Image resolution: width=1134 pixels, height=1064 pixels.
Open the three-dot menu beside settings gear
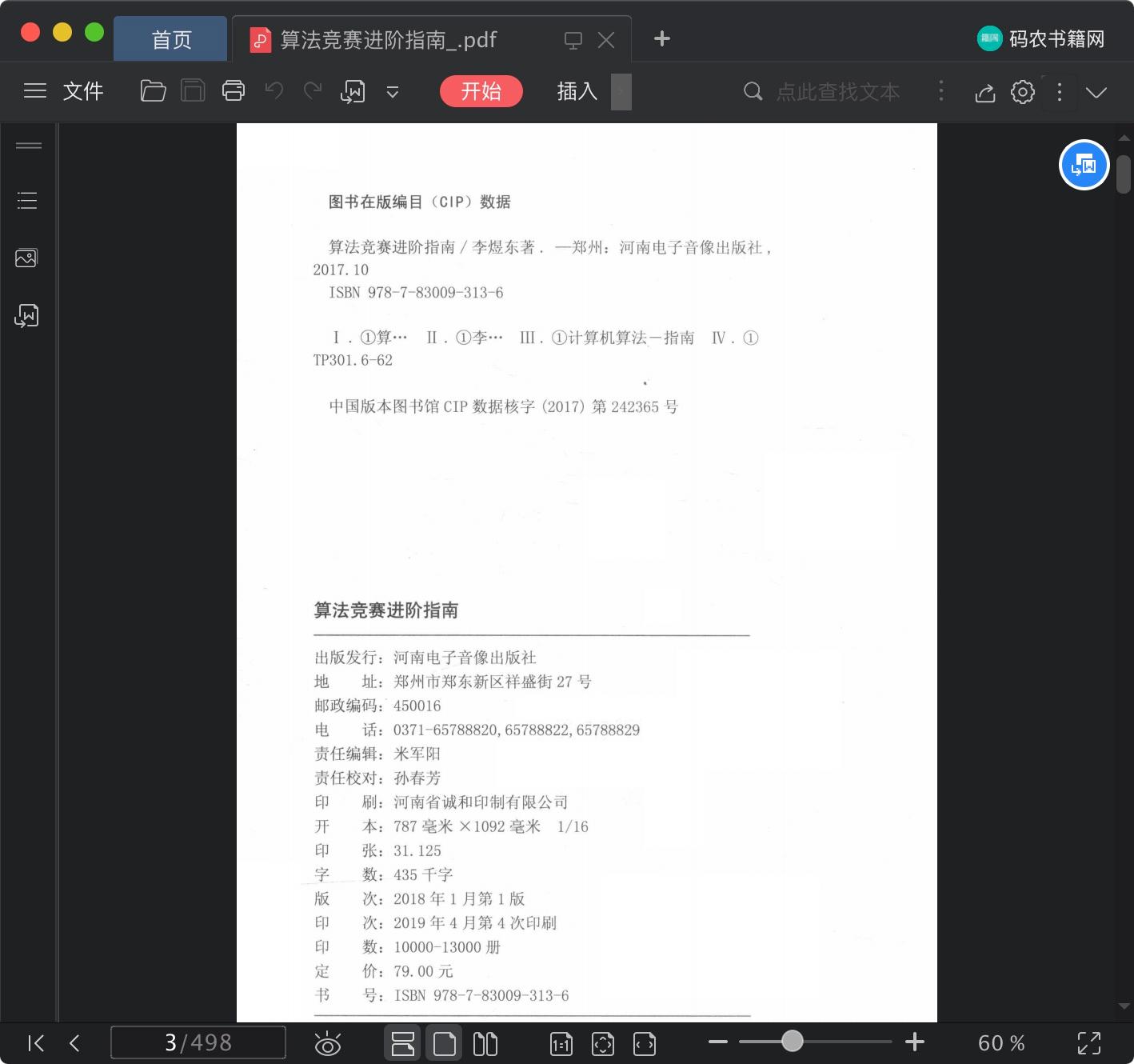(1060, 92)
